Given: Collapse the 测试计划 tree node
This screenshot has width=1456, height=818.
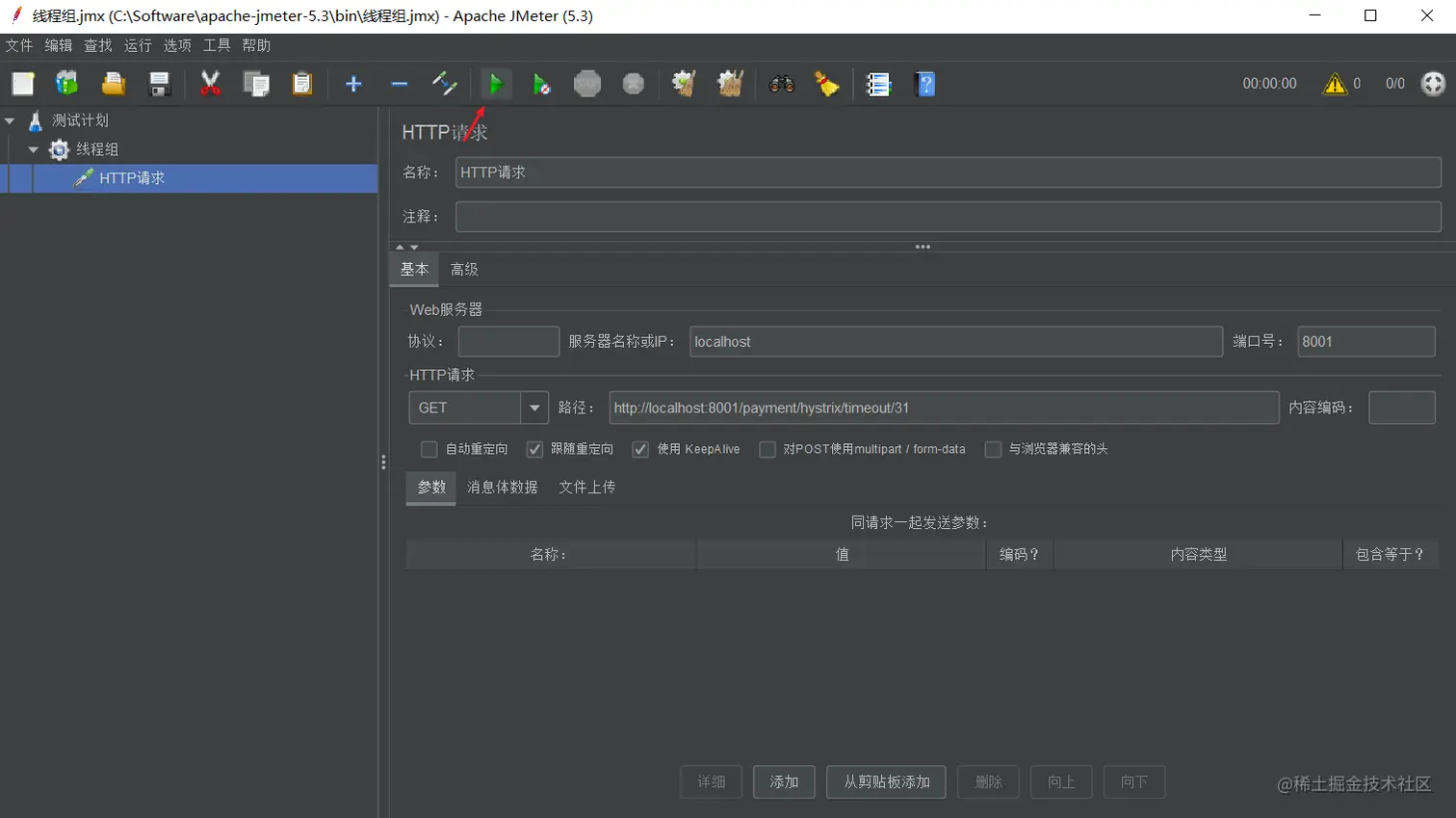Looking at the screenshot, I should (10, 120).
